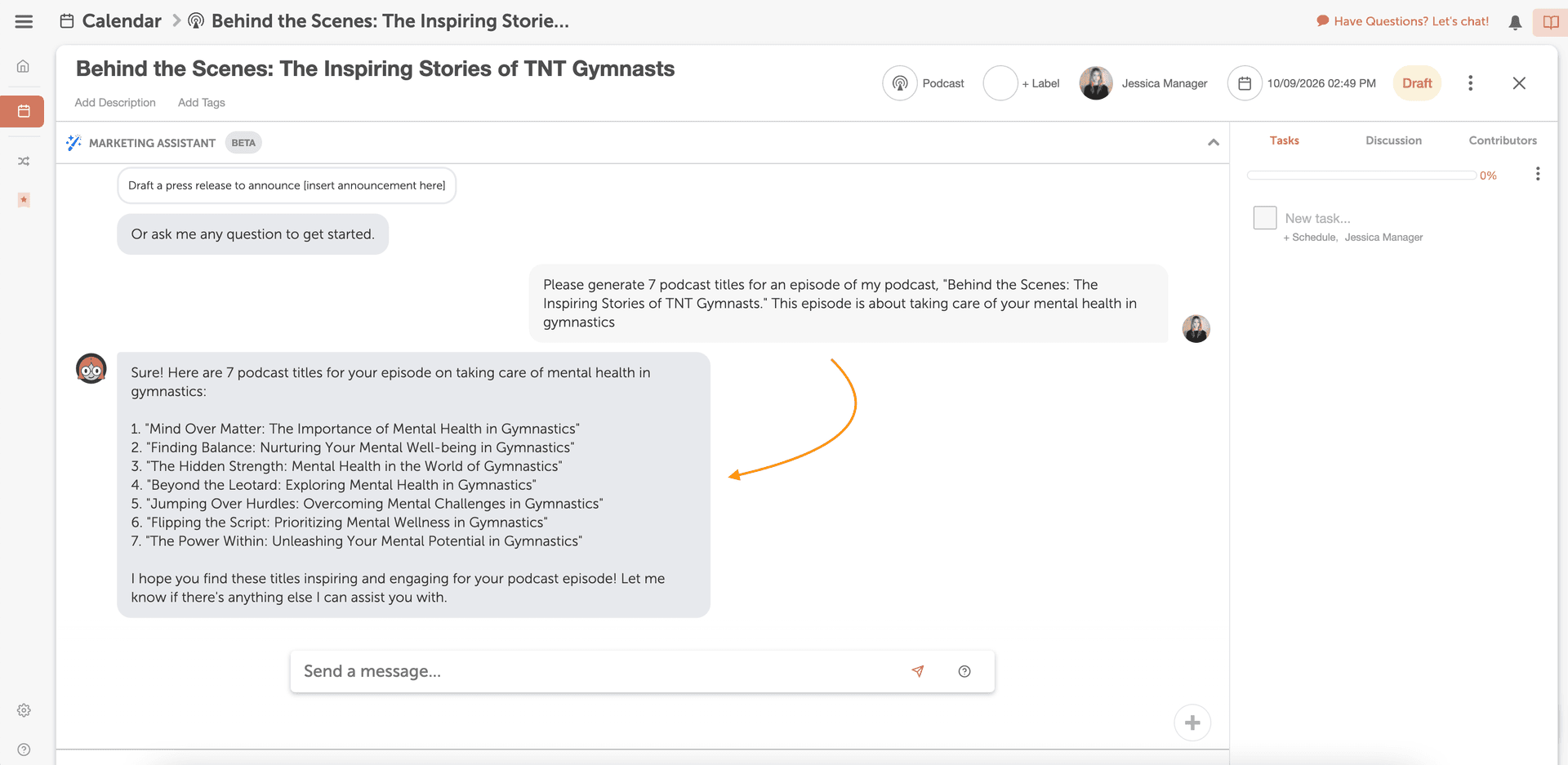Click the notifications bell icon

[x=1515, y=21]
